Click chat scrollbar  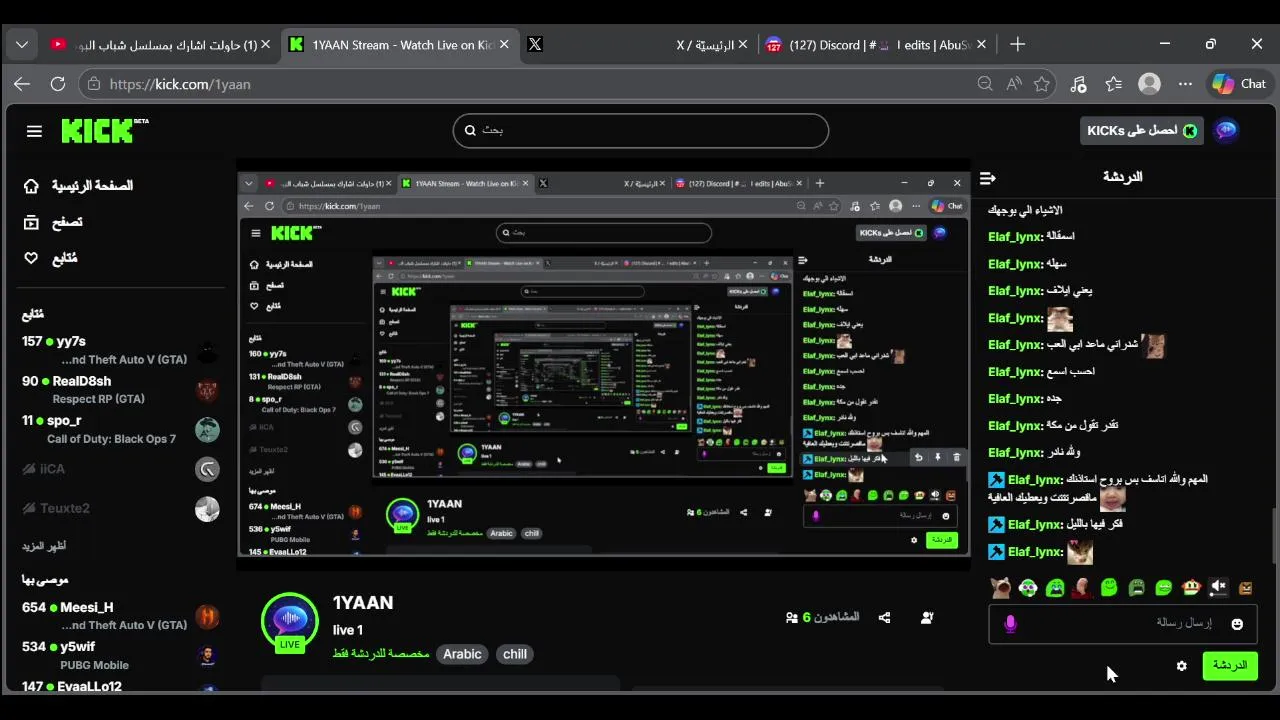tap(1274, 535)
